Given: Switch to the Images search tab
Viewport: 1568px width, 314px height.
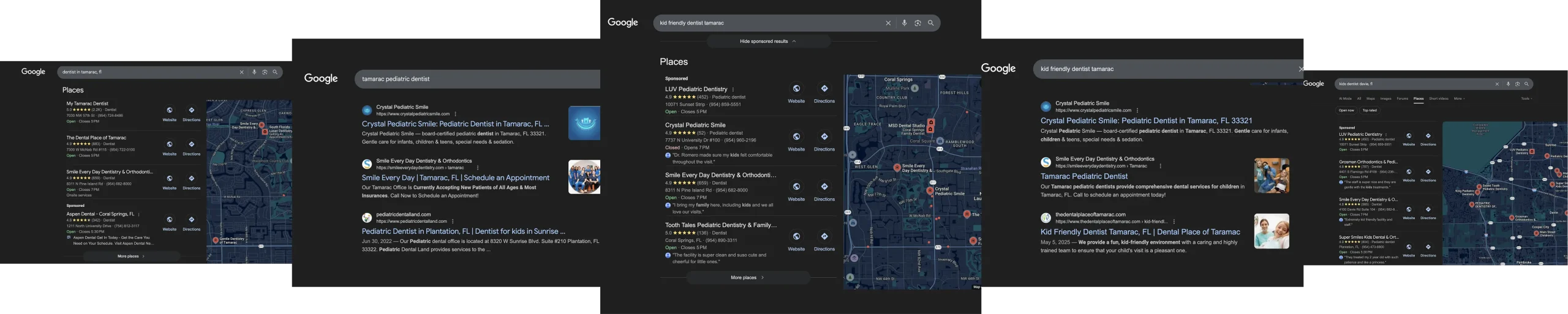Looking at the screenshot, I should 1385,99.
